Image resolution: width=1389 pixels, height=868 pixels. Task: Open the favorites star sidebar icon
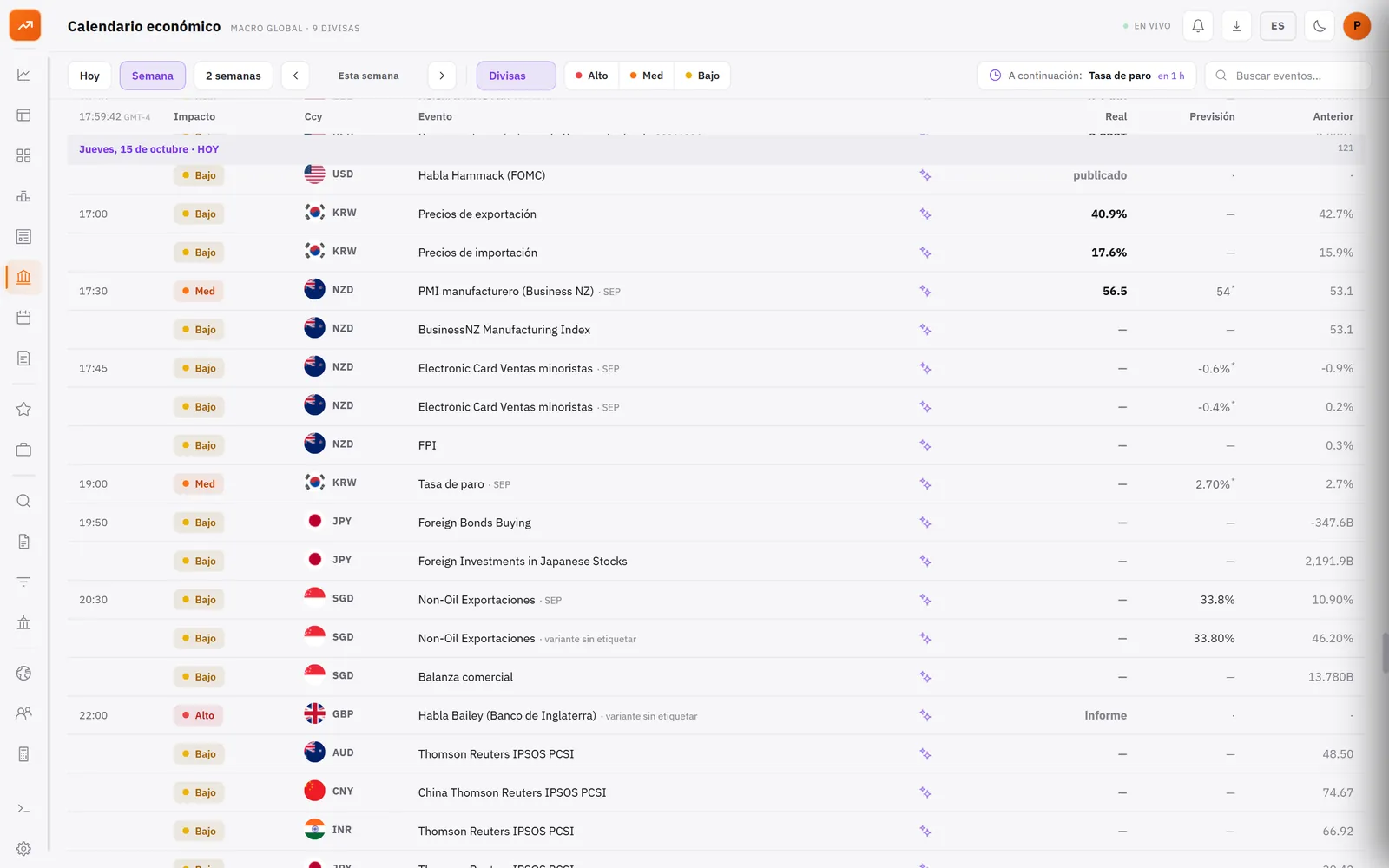coord(23,409)
